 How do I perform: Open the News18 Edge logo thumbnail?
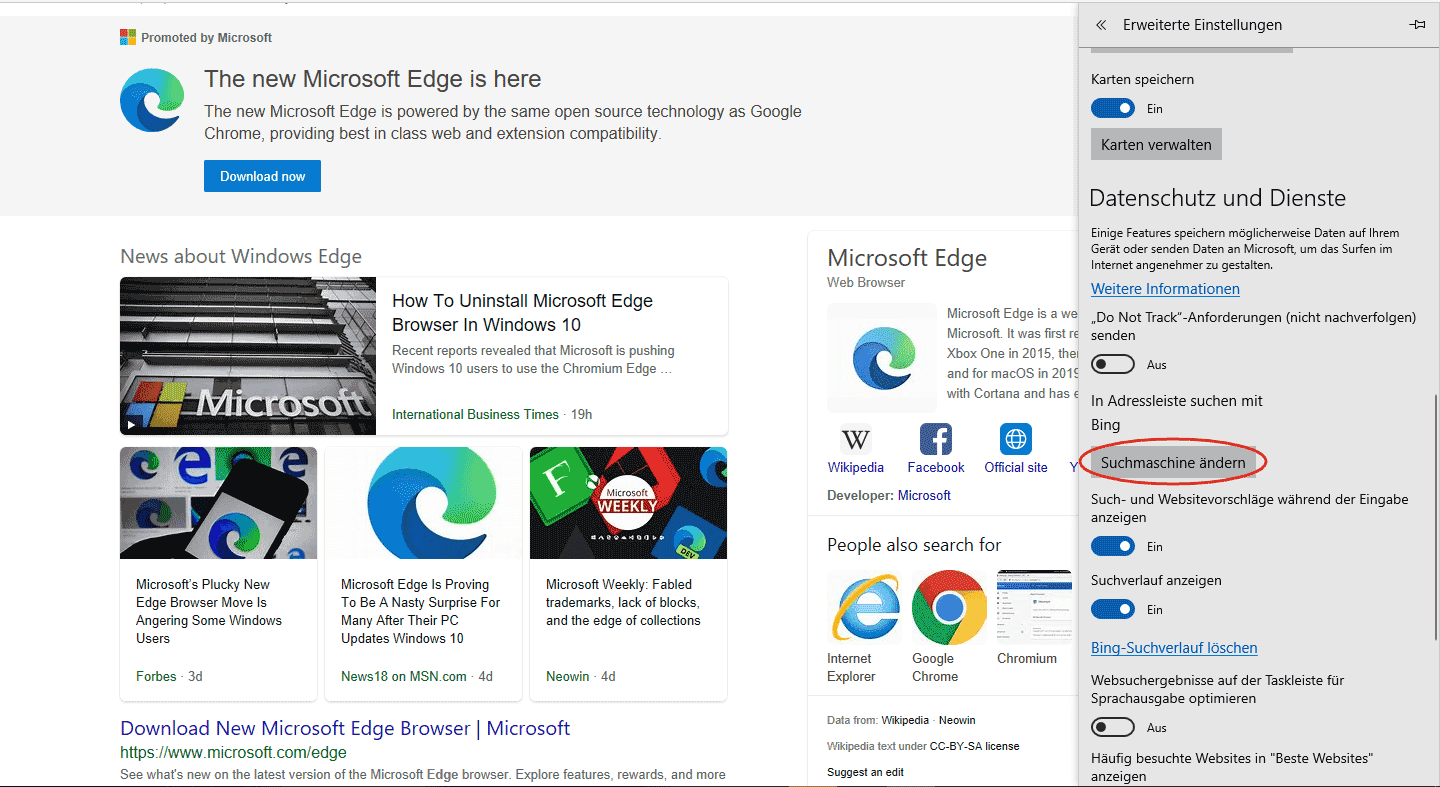tap(423, 503)
